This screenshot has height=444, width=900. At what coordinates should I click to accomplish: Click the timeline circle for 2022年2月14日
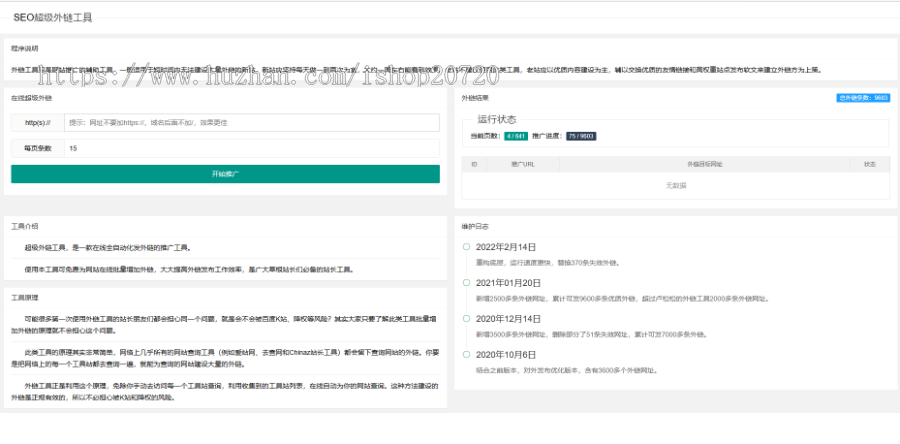466,247
